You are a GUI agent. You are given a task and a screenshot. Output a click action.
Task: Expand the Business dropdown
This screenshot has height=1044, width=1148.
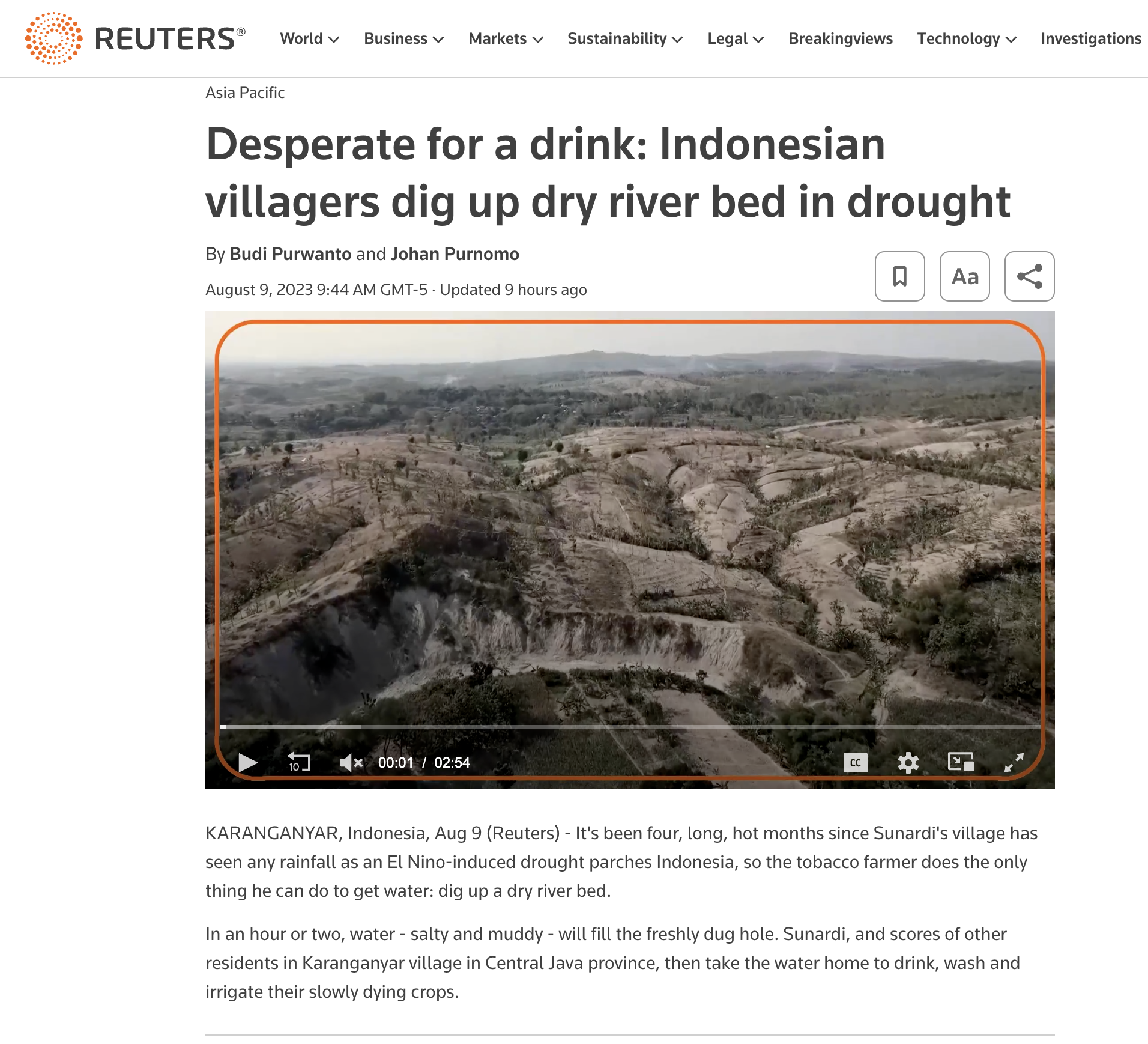click(x=404, y=39)
